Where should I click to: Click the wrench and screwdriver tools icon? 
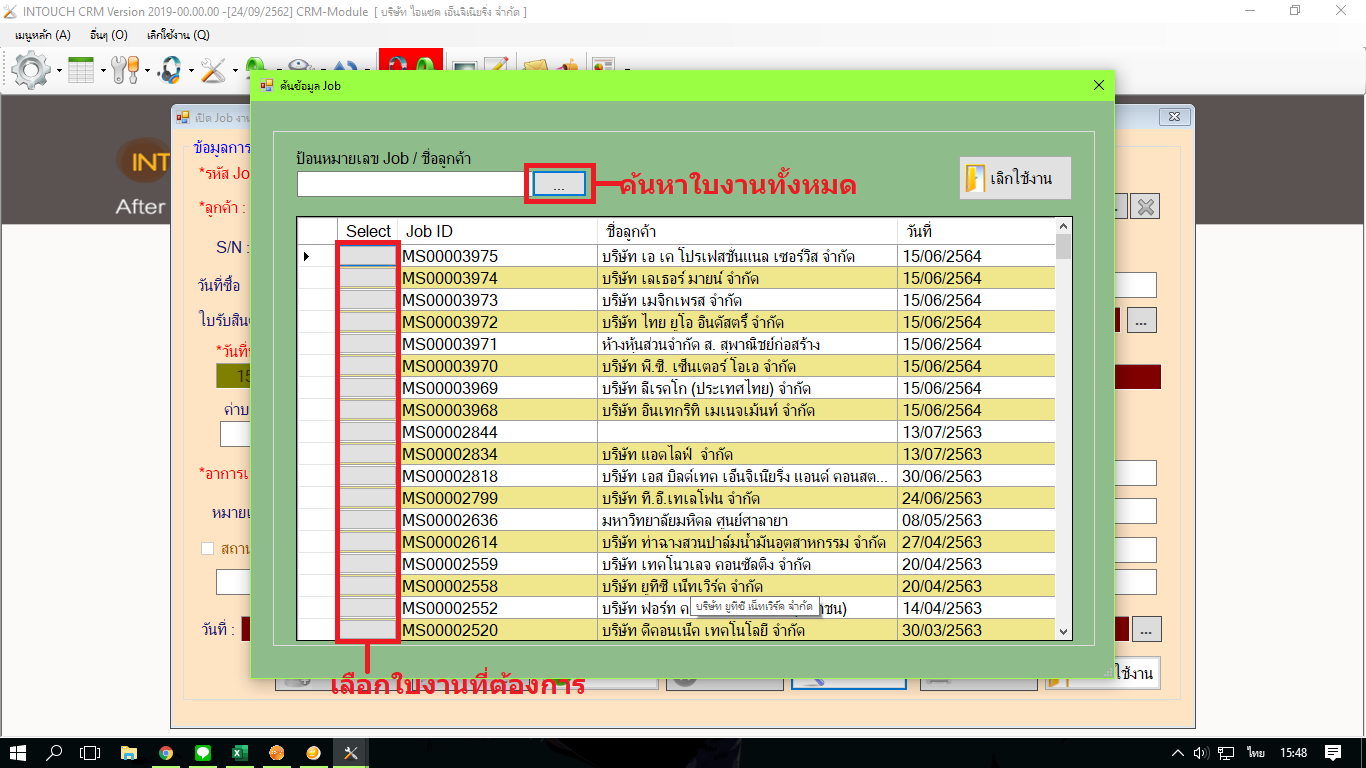tap(125, 70)
